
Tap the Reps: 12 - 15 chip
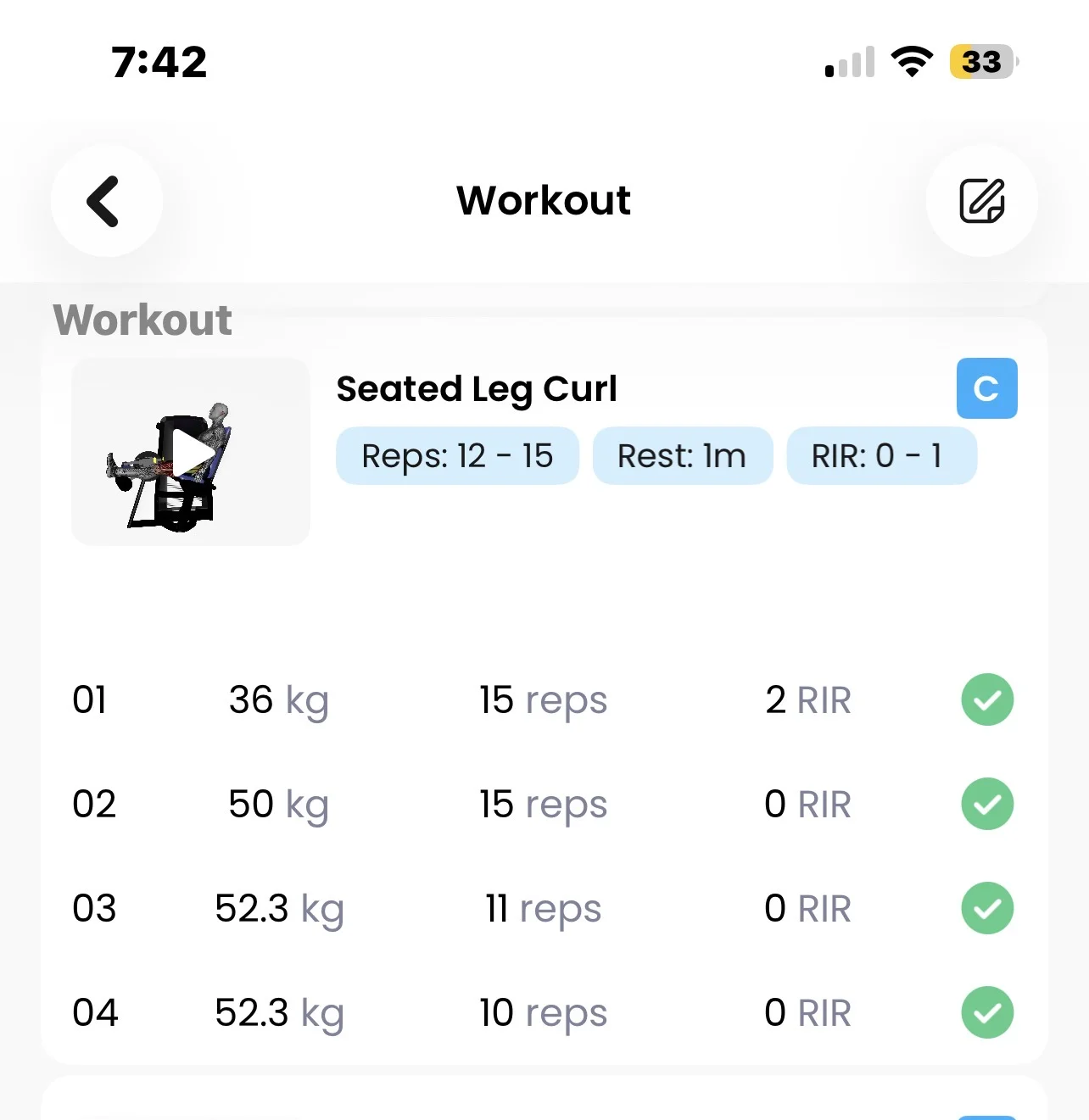pos(457,456)
